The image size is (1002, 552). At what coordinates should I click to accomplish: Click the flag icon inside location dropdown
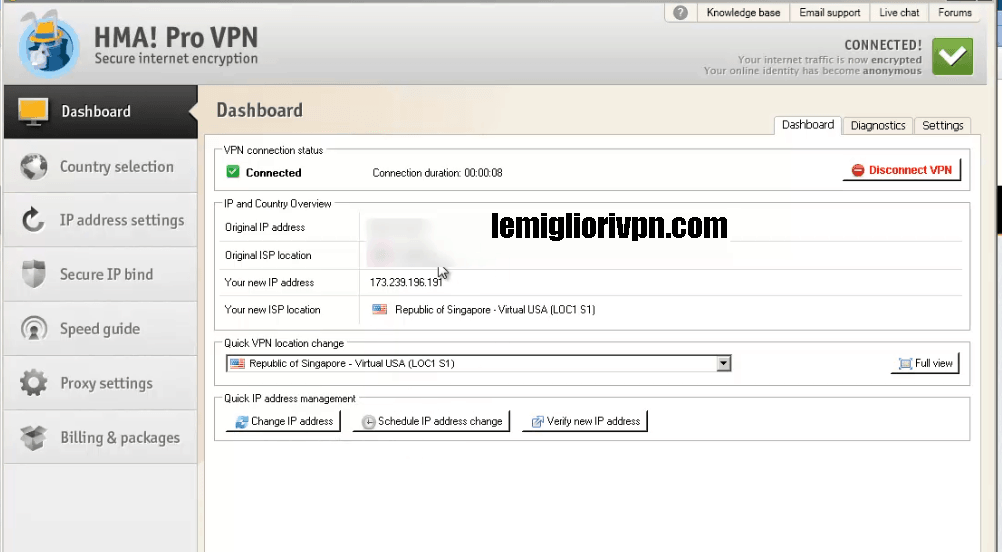pyautogui.click(x=237, y=364)
